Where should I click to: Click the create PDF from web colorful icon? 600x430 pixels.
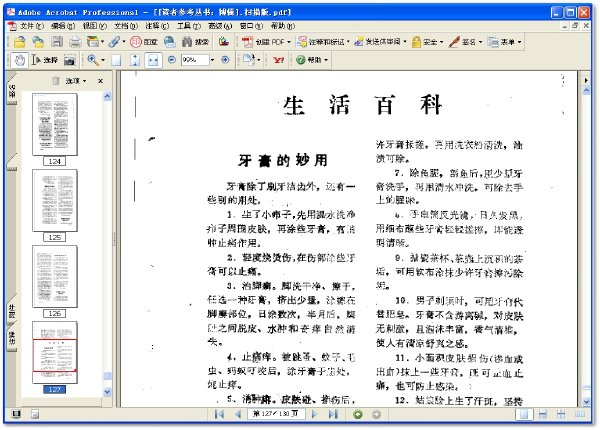click(x=223, y=41)
